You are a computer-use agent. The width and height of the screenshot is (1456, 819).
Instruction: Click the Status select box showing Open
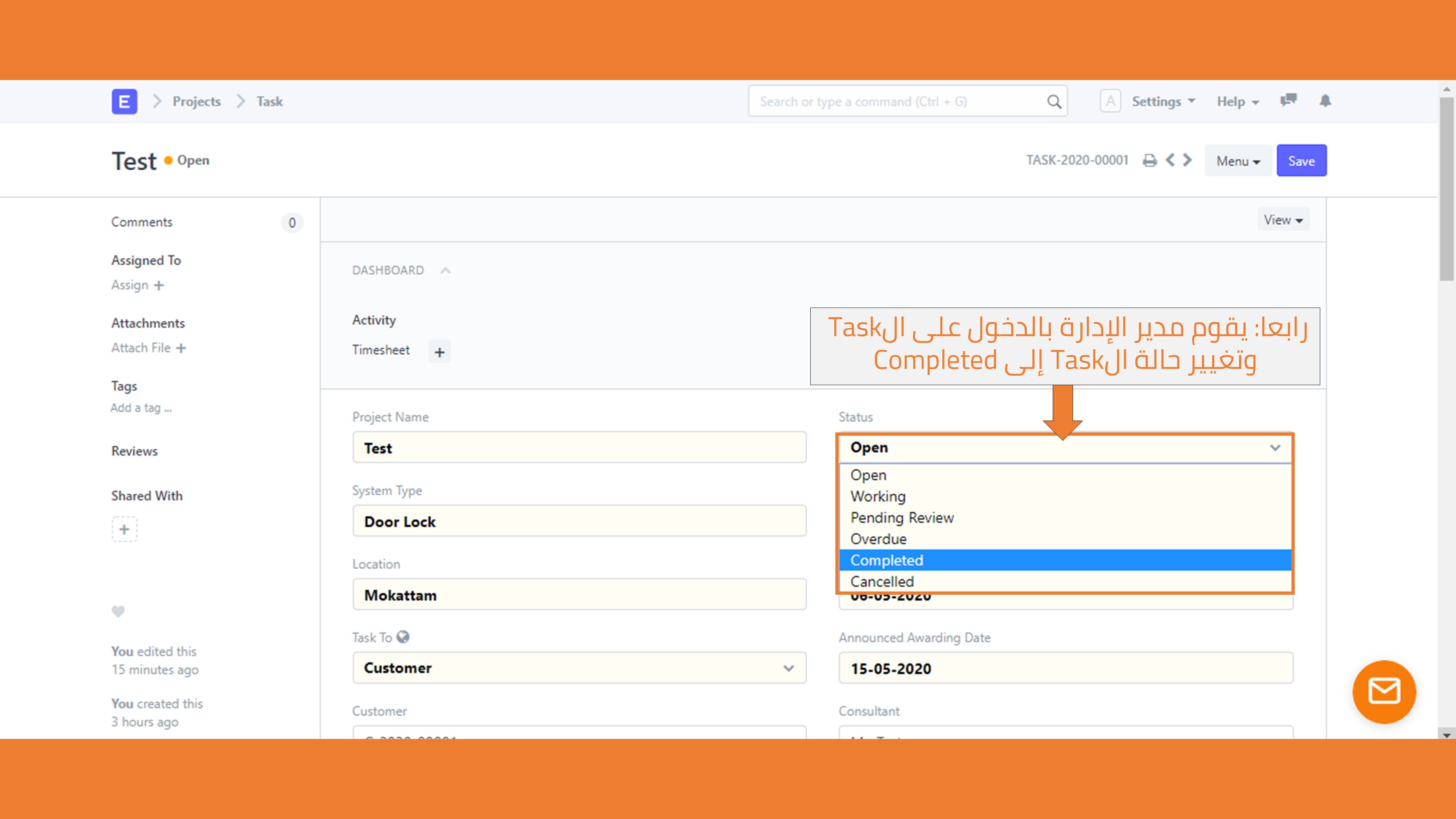click(x=1066, y=448)
